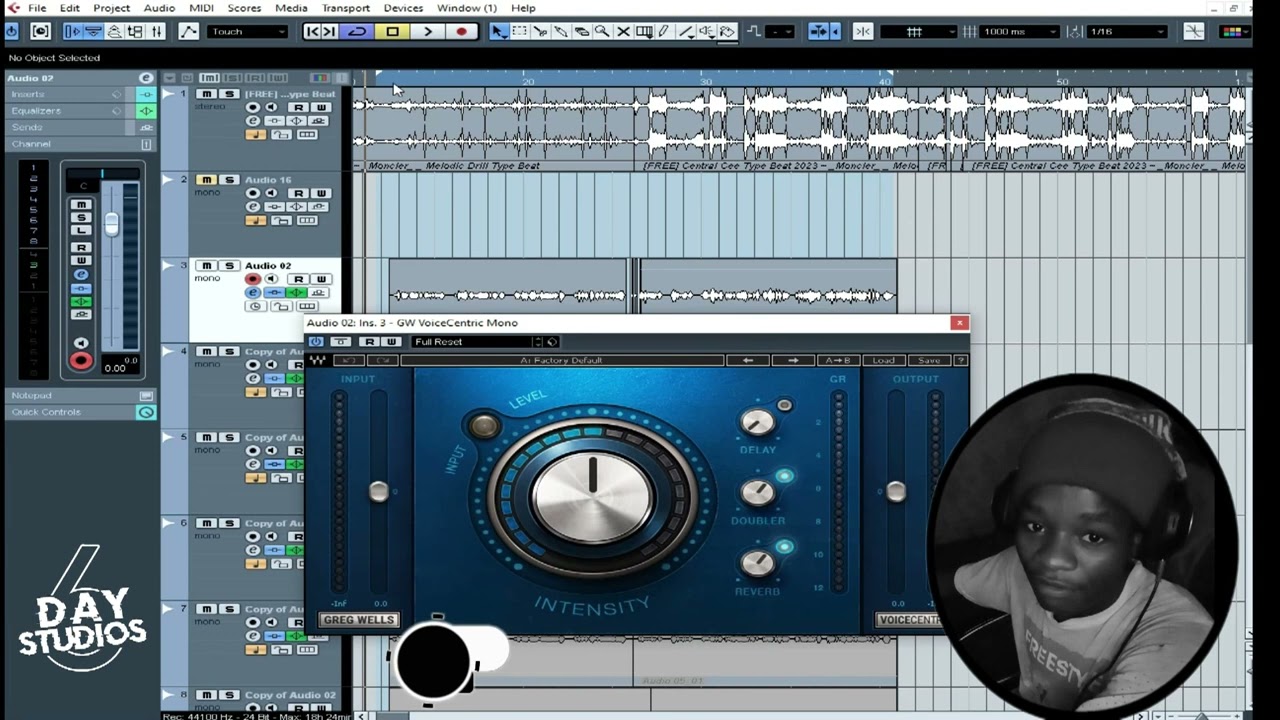The width and height of the screenshot is (1280, 720).
Task: Click previous preset arrow in plugin
Action: [x=747, y=361]
